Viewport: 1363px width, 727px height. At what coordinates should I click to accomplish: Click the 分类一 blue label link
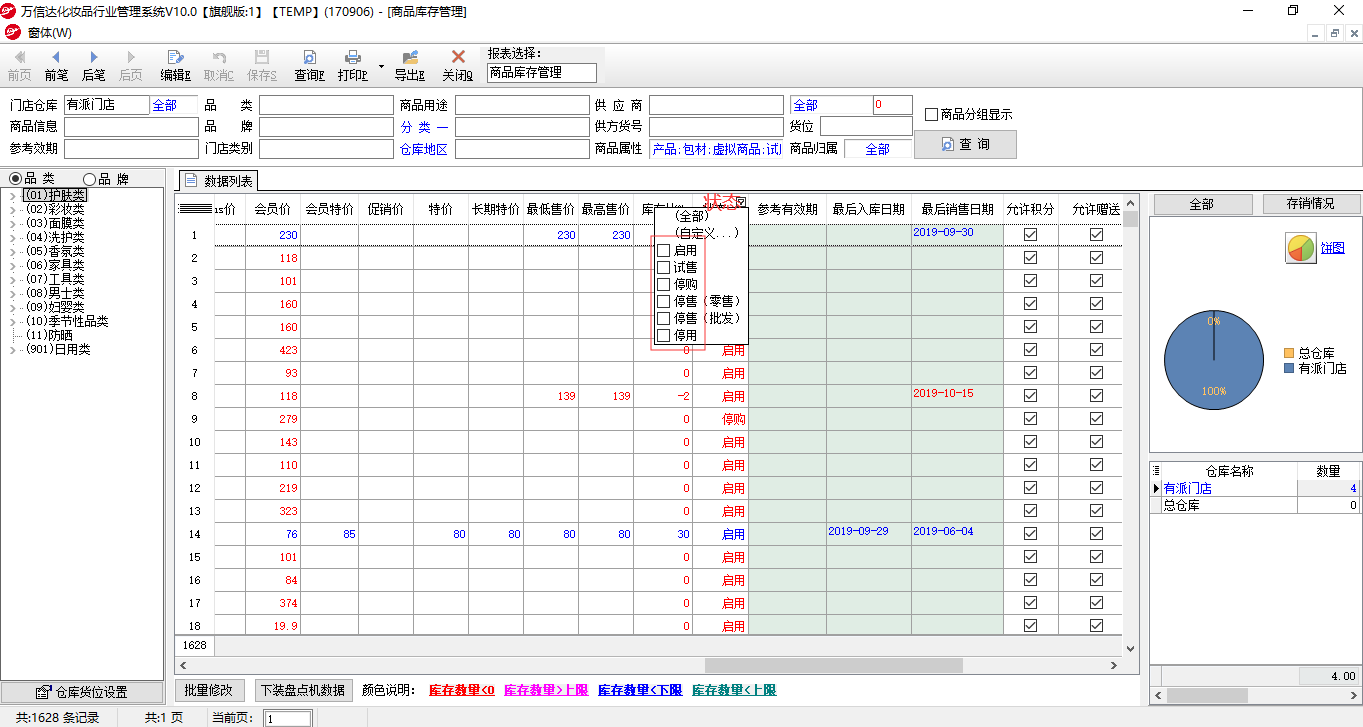click(424, 127)
